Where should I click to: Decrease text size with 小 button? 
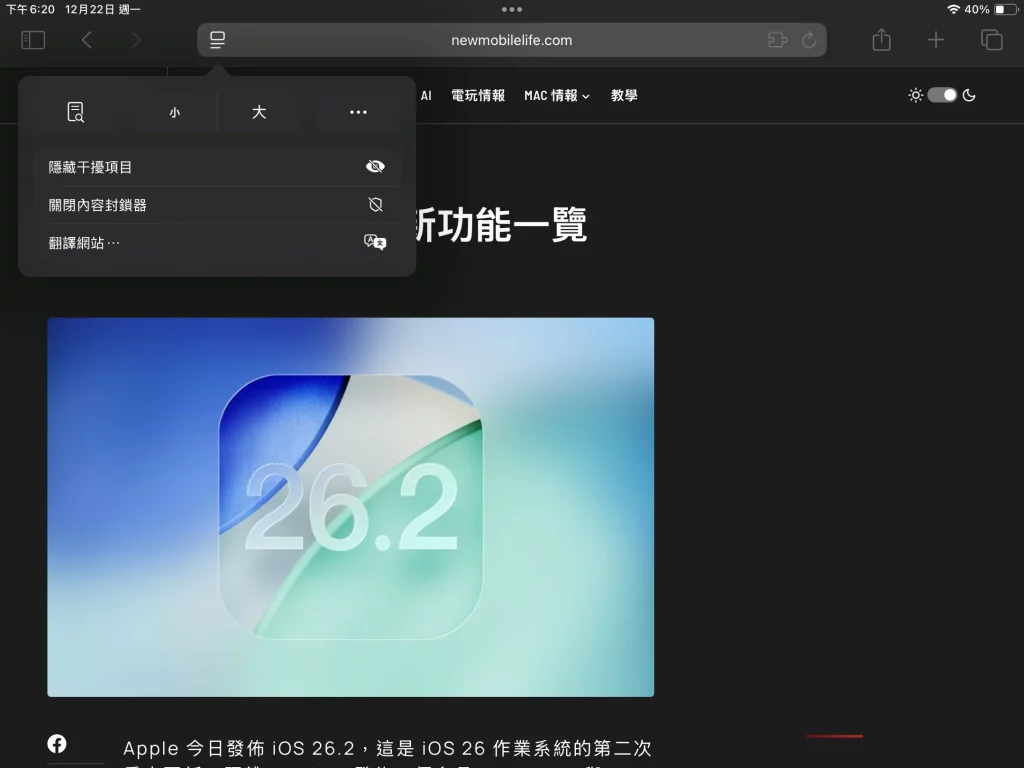click(x=174, y=112)
